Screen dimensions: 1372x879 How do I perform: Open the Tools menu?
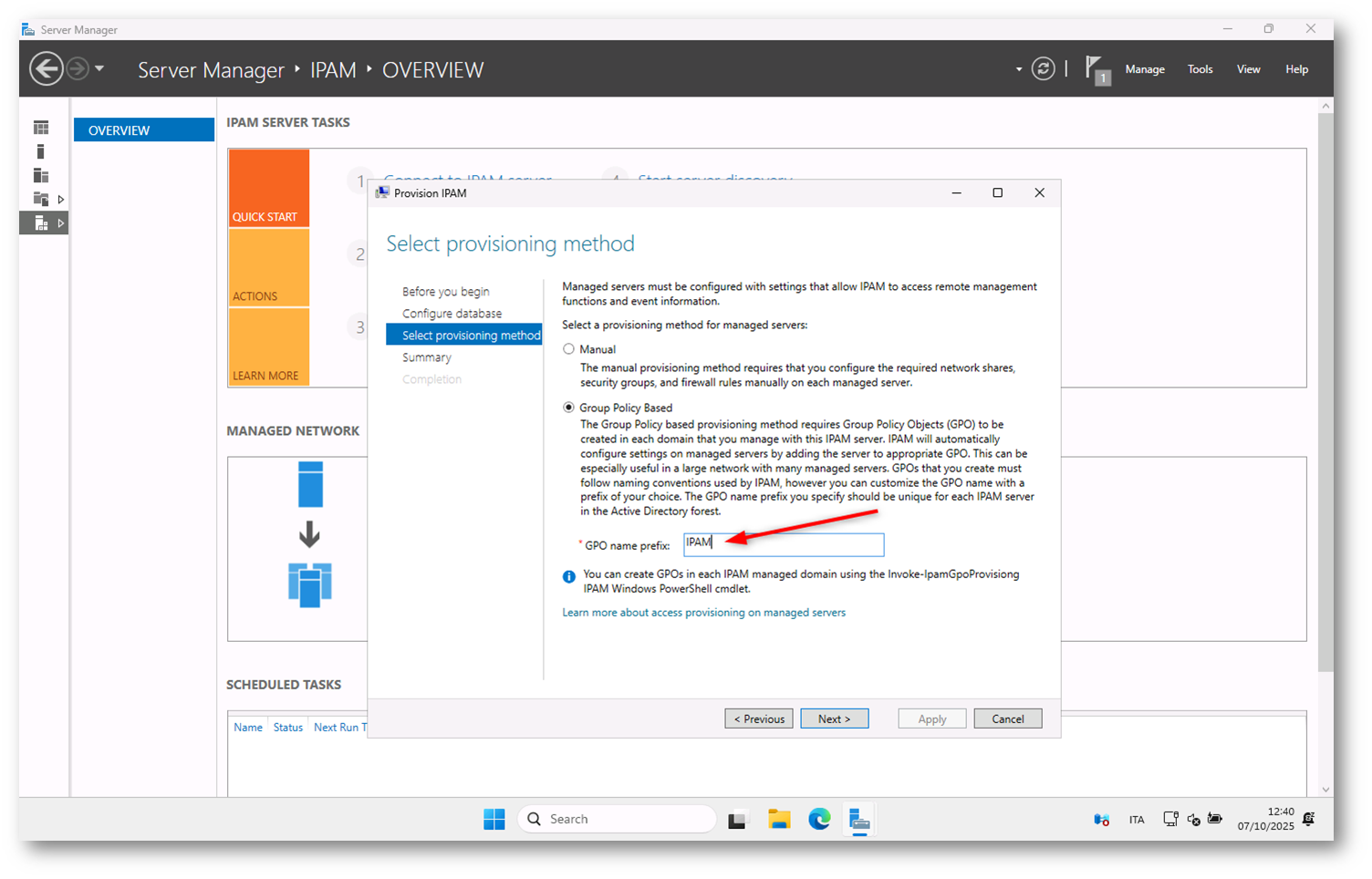coord(1200,69)
